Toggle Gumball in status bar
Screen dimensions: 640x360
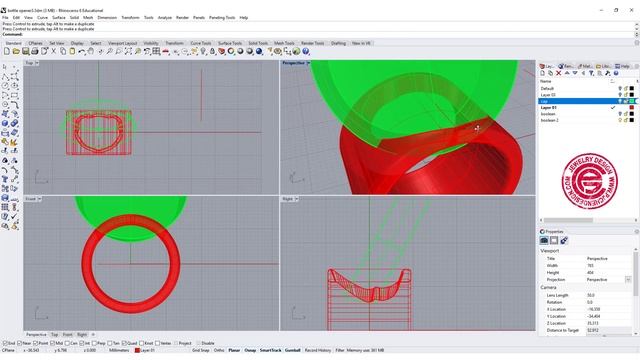[293, 350]
